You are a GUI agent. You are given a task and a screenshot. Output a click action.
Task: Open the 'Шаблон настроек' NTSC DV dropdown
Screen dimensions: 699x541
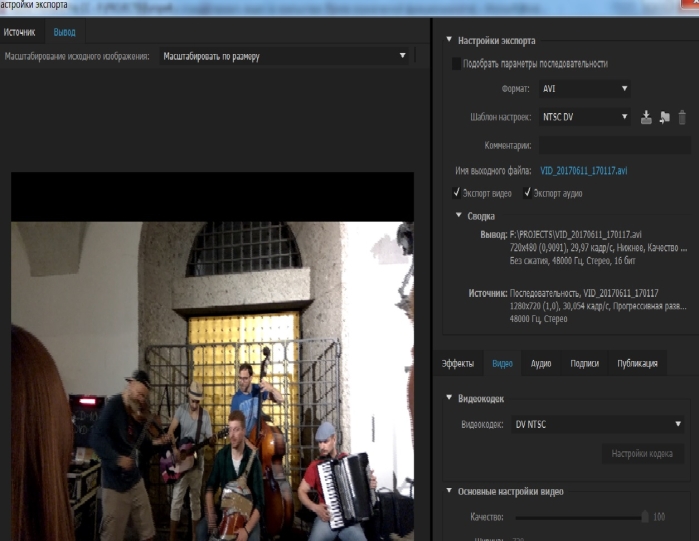(x=585, y=117)
